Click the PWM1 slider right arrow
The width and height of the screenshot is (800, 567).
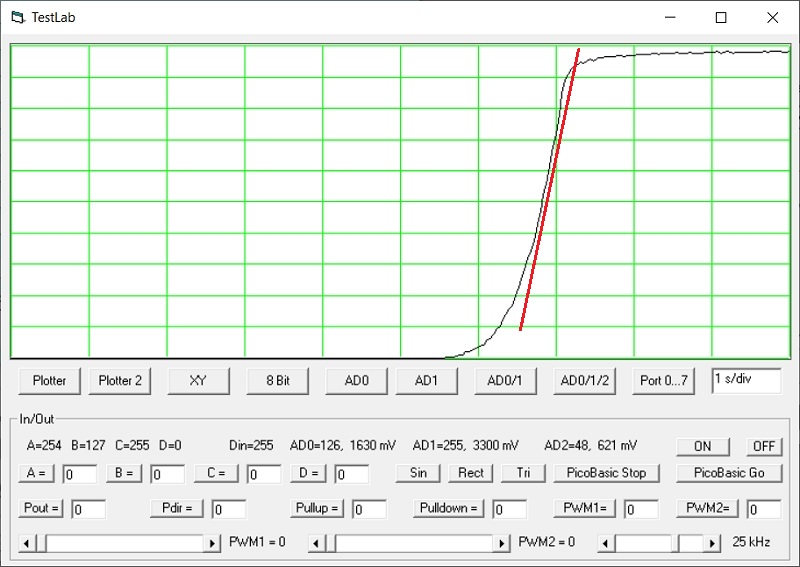(212, 543)
